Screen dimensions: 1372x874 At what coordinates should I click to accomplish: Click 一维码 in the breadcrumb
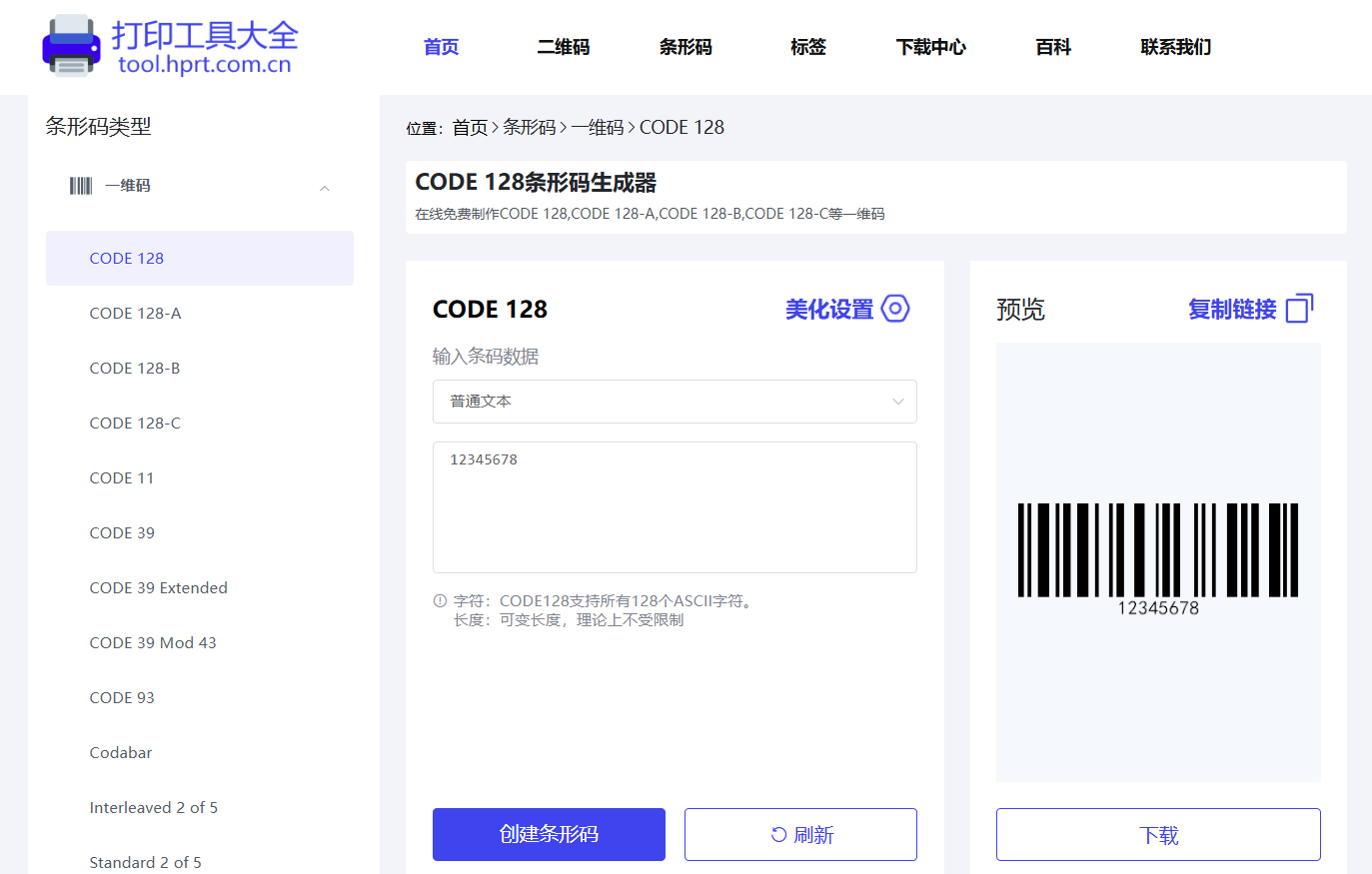pos(598,127)
